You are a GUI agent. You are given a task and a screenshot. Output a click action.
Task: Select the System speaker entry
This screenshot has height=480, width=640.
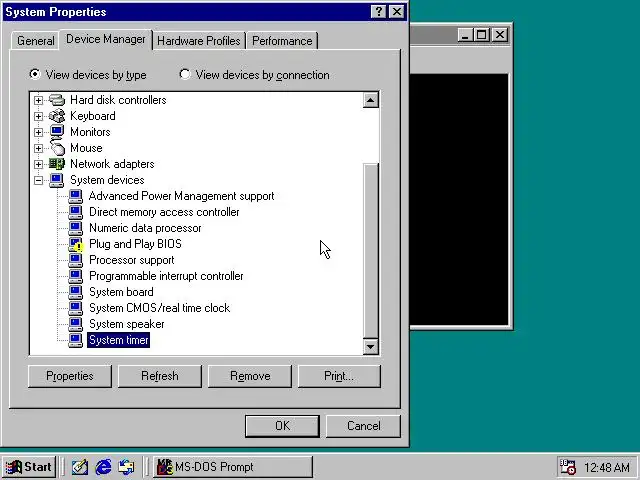127,324
